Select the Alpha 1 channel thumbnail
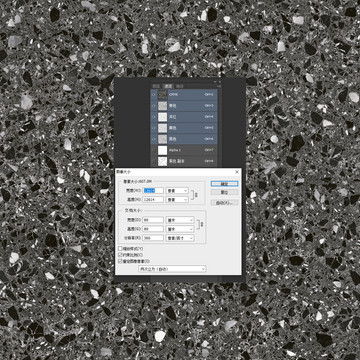 (x=162, y=150)
